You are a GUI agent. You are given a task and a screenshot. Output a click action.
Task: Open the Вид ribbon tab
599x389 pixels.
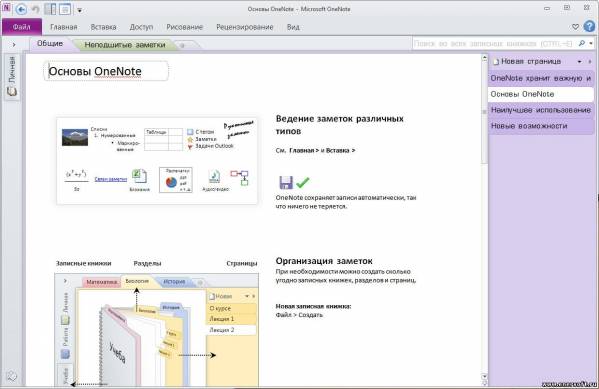coord(293,27)
